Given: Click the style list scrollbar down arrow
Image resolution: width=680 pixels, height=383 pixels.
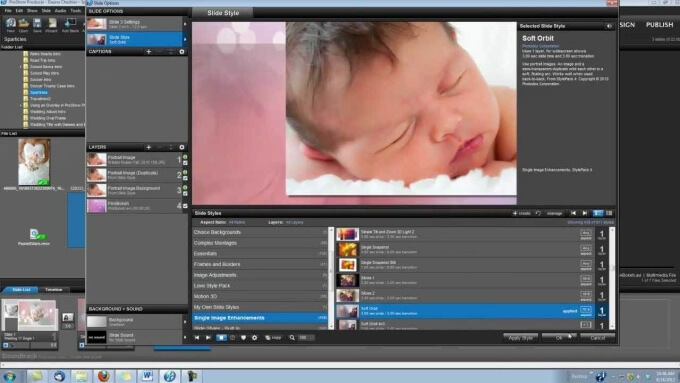Looking at the screenshot, I should tap(612, 326).
